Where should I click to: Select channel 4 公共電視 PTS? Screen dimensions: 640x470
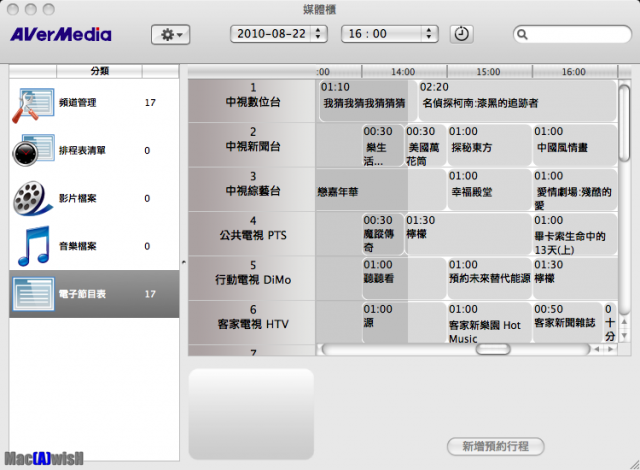coord(252,234)
